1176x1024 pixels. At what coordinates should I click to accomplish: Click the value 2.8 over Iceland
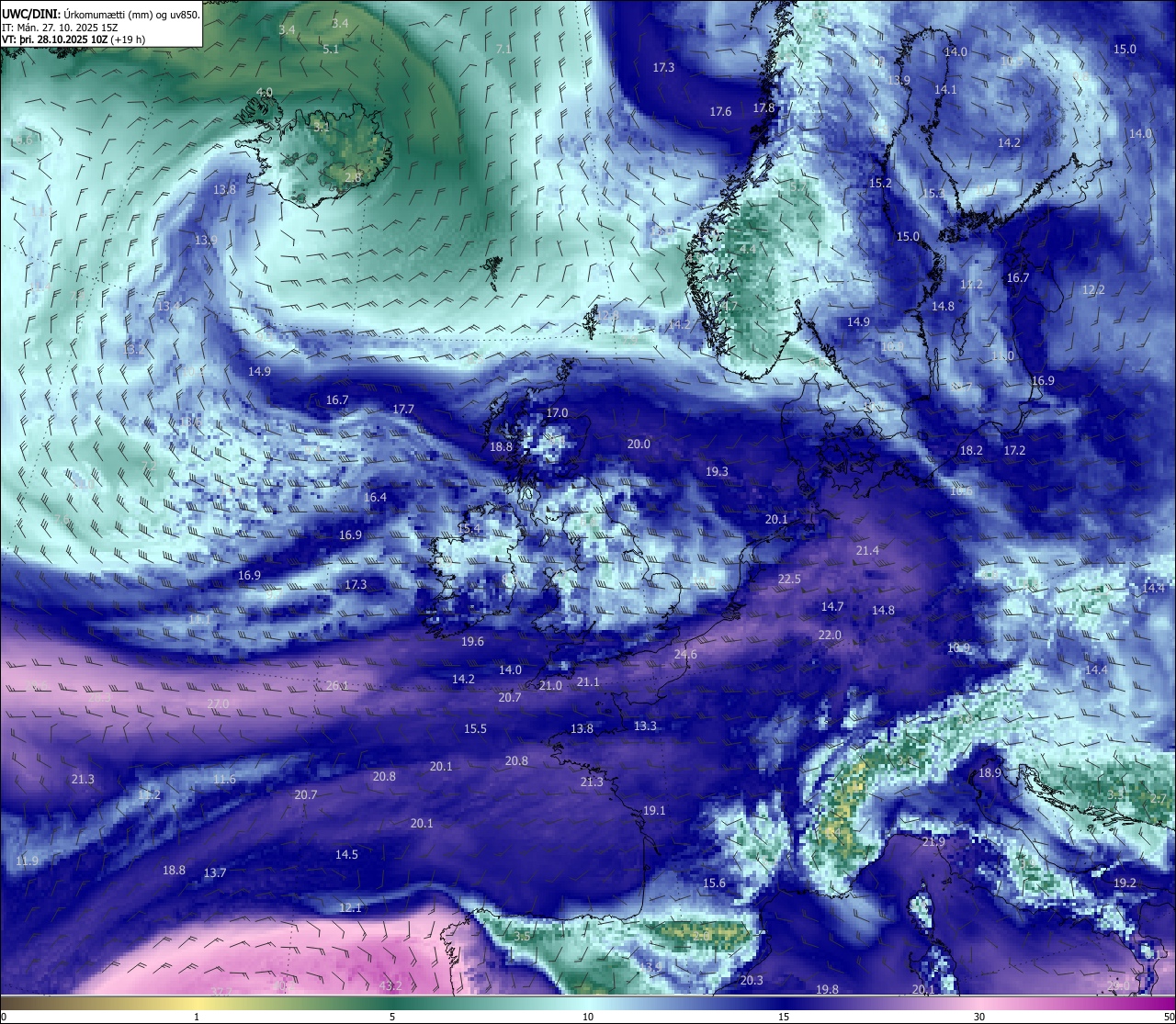(353, 176)
